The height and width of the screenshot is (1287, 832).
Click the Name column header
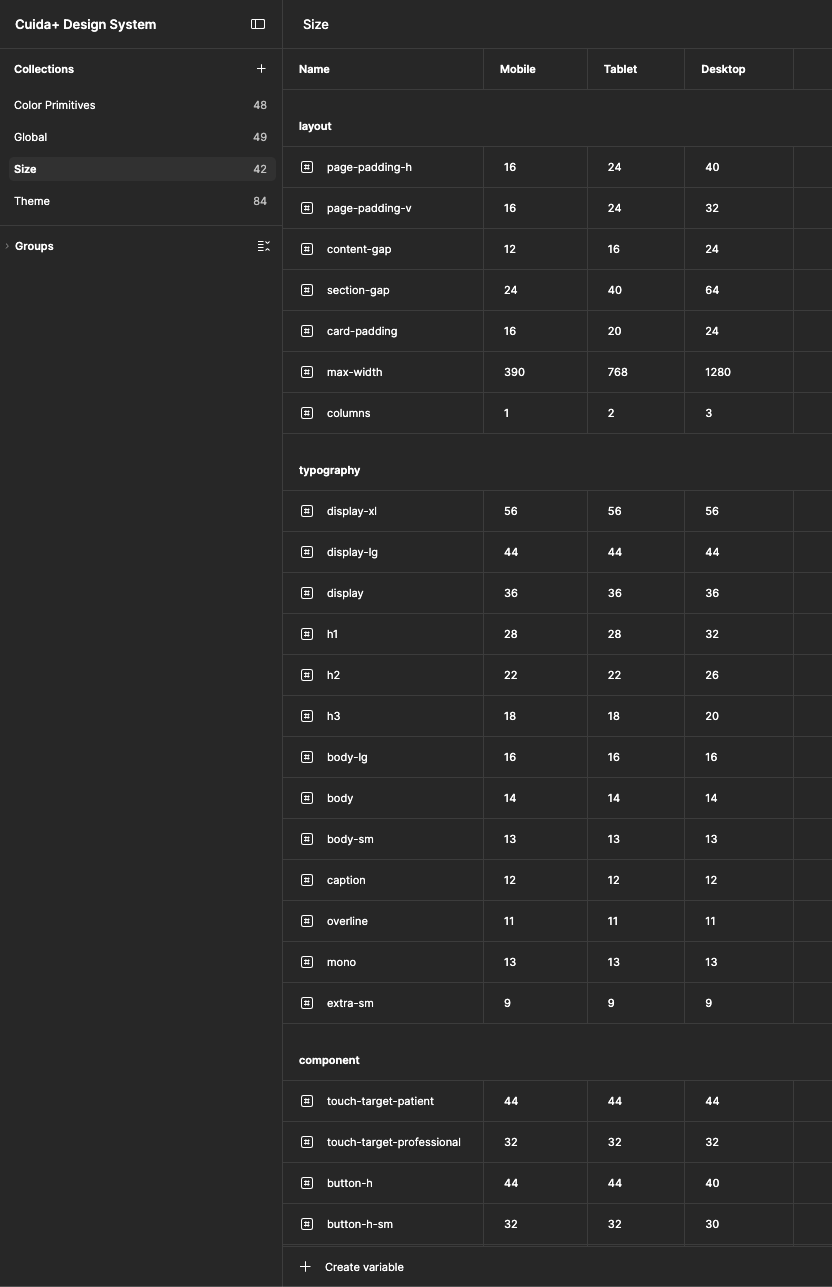(314, 69)
